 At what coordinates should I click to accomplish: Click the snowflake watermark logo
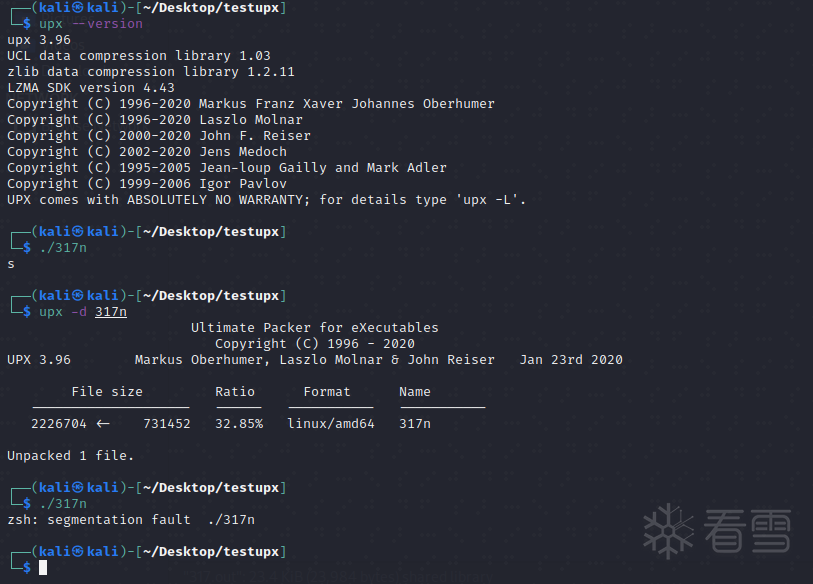click(668, 531)
